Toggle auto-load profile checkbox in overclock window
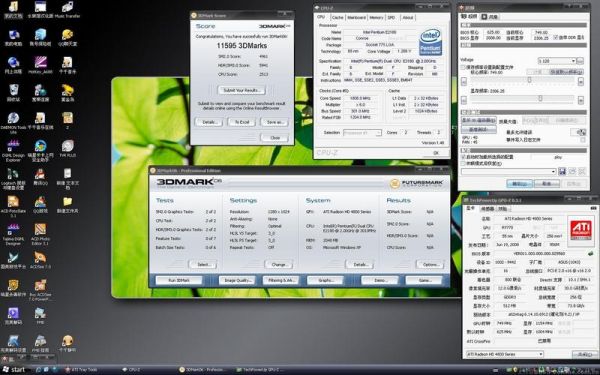This screenshot has height=375, width=600. point(463,157)
